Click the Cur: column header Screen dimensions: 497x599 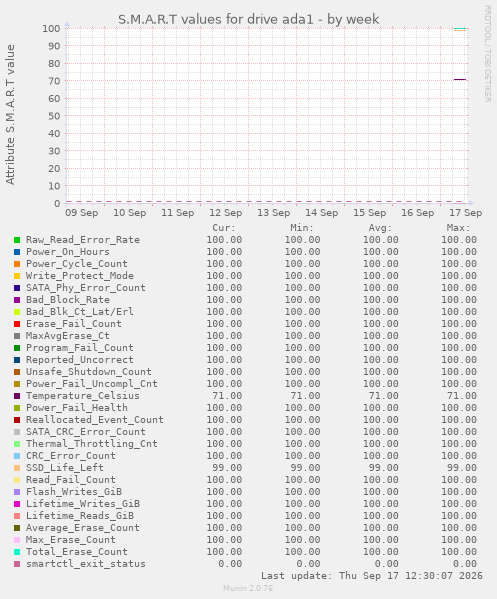point(224,228)
